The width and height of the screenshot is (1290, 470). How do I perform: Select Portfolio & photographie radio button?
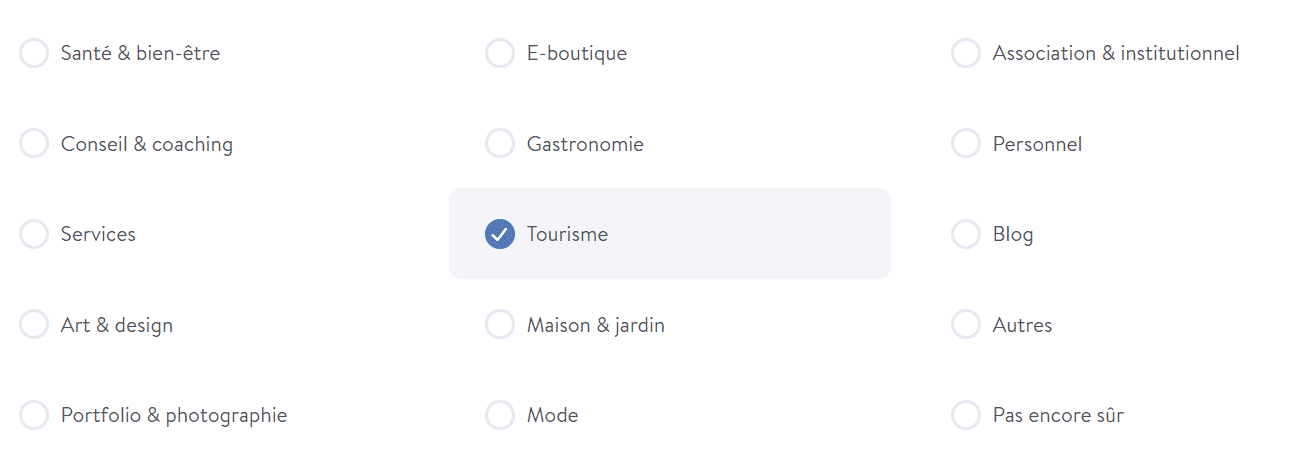34,415
